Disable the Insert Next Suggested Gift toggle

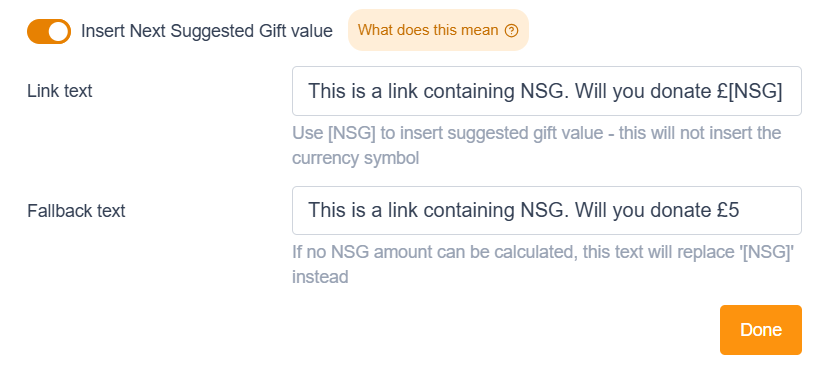tap(49, 31)
